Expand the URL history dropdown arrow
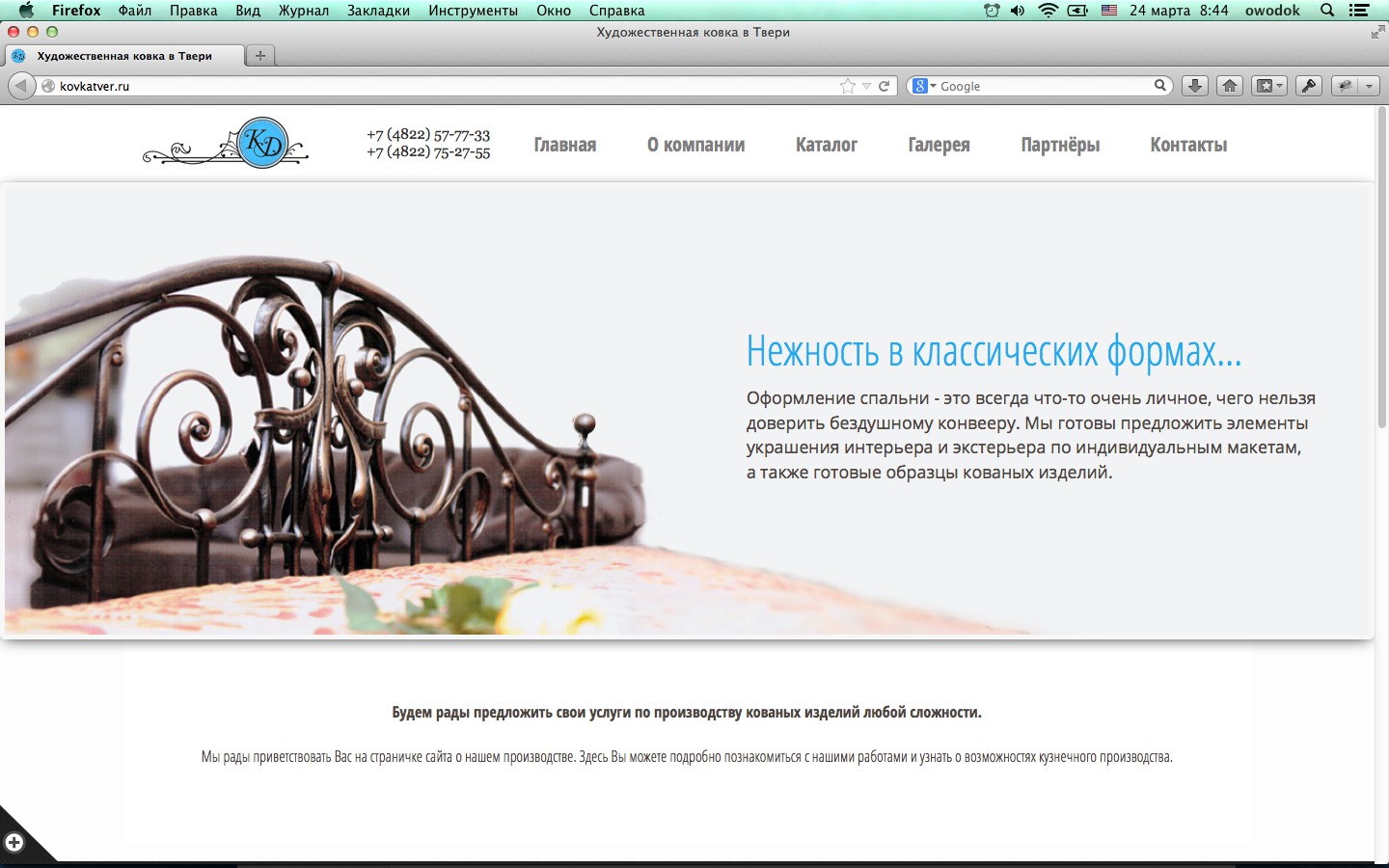The height and width of the screenshot is (868, 1389). [866, 86]
